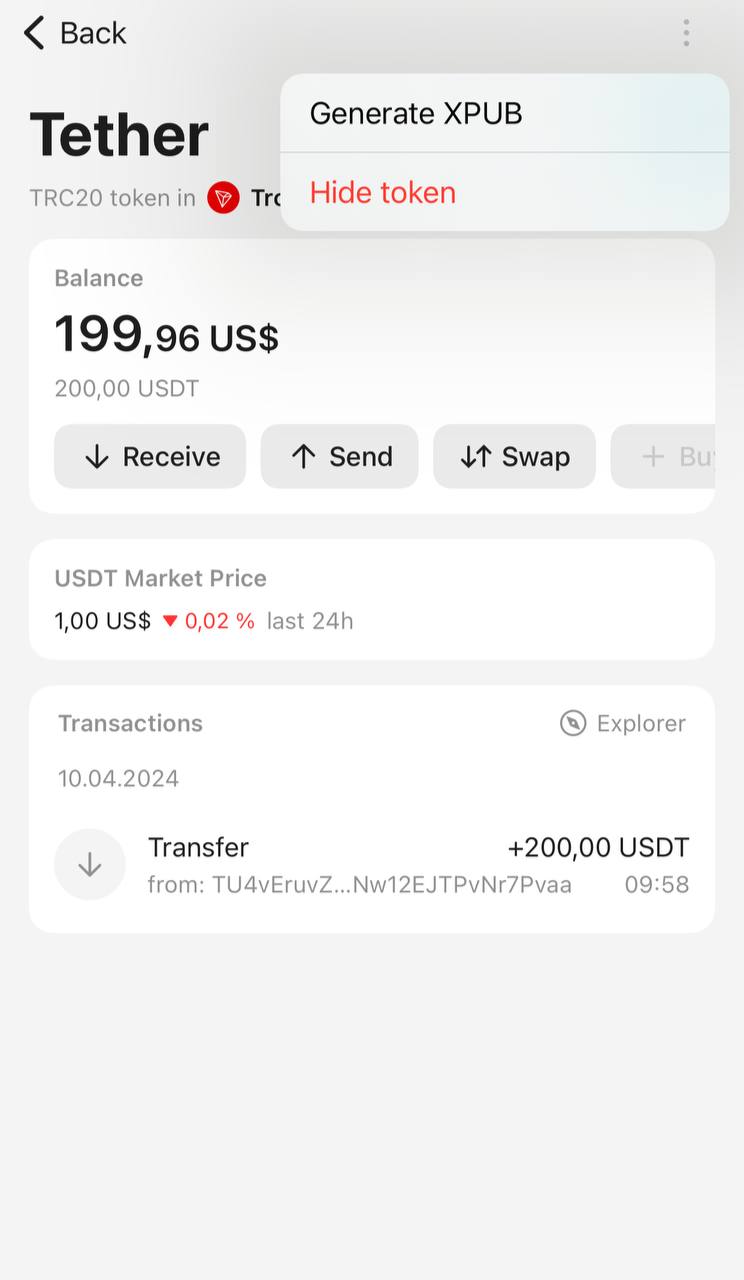Viewport: 744px width, 1280px height.
Task: Tap the Back text label
Action: tap(93, 33)
